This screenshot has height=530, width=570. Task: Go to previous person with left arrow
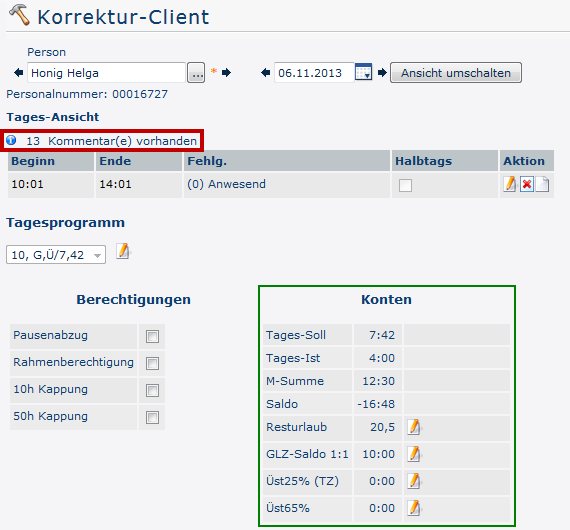click(x=19, y=73)
